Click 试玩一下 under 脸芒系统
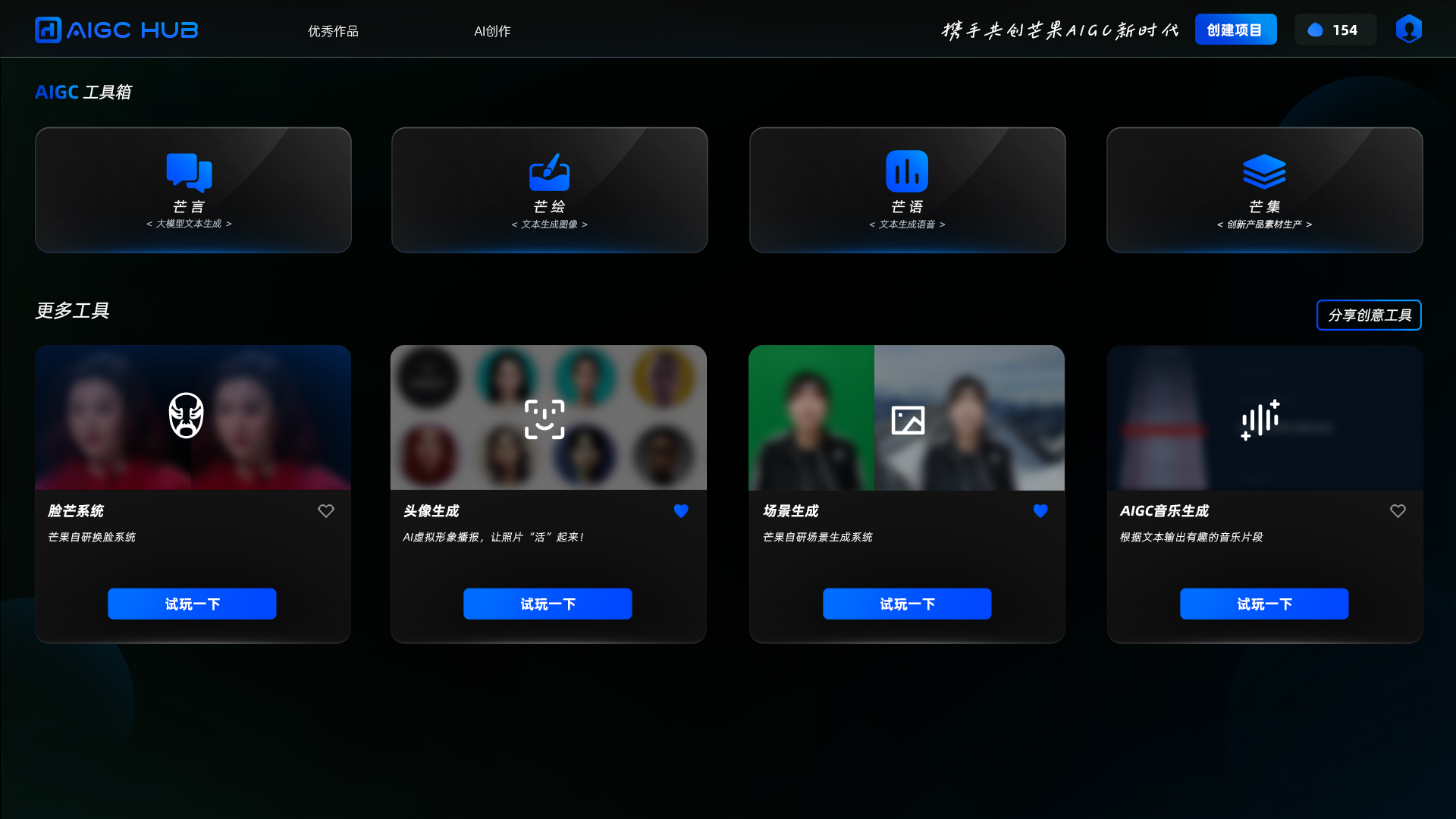 point(192,604)
